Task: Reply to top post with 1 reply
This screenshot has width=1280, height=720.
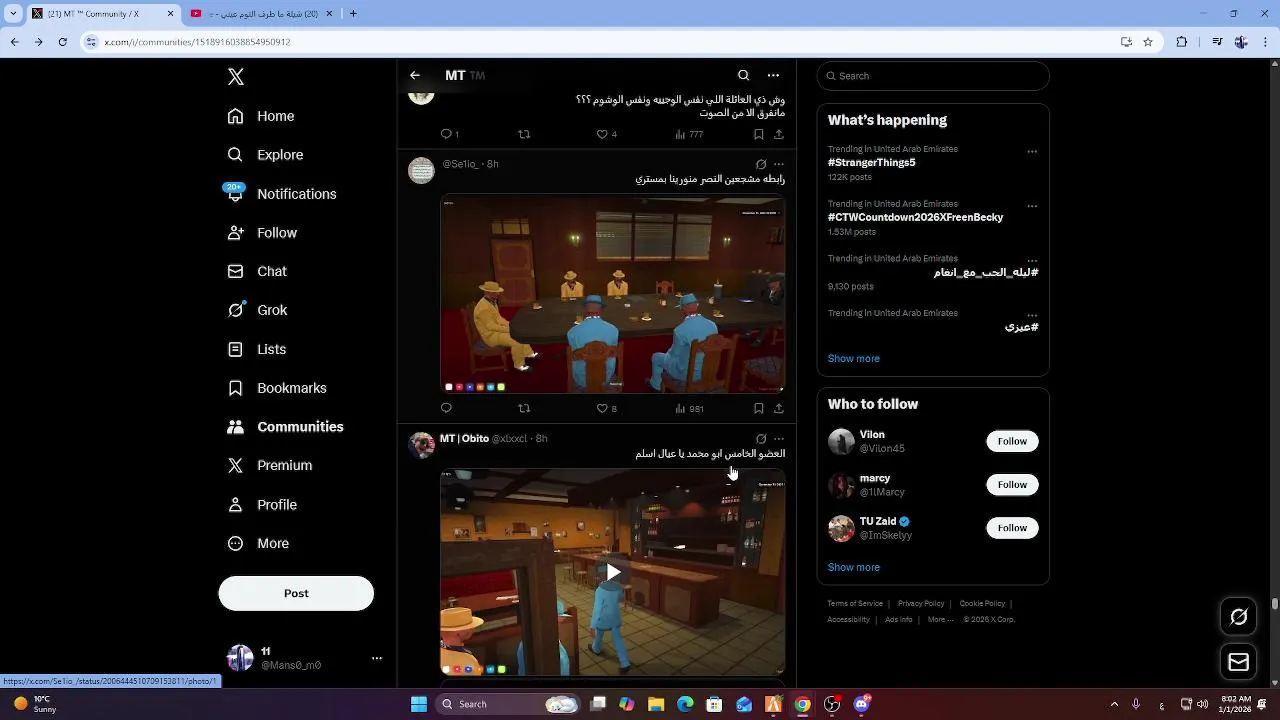Action: 449,134
